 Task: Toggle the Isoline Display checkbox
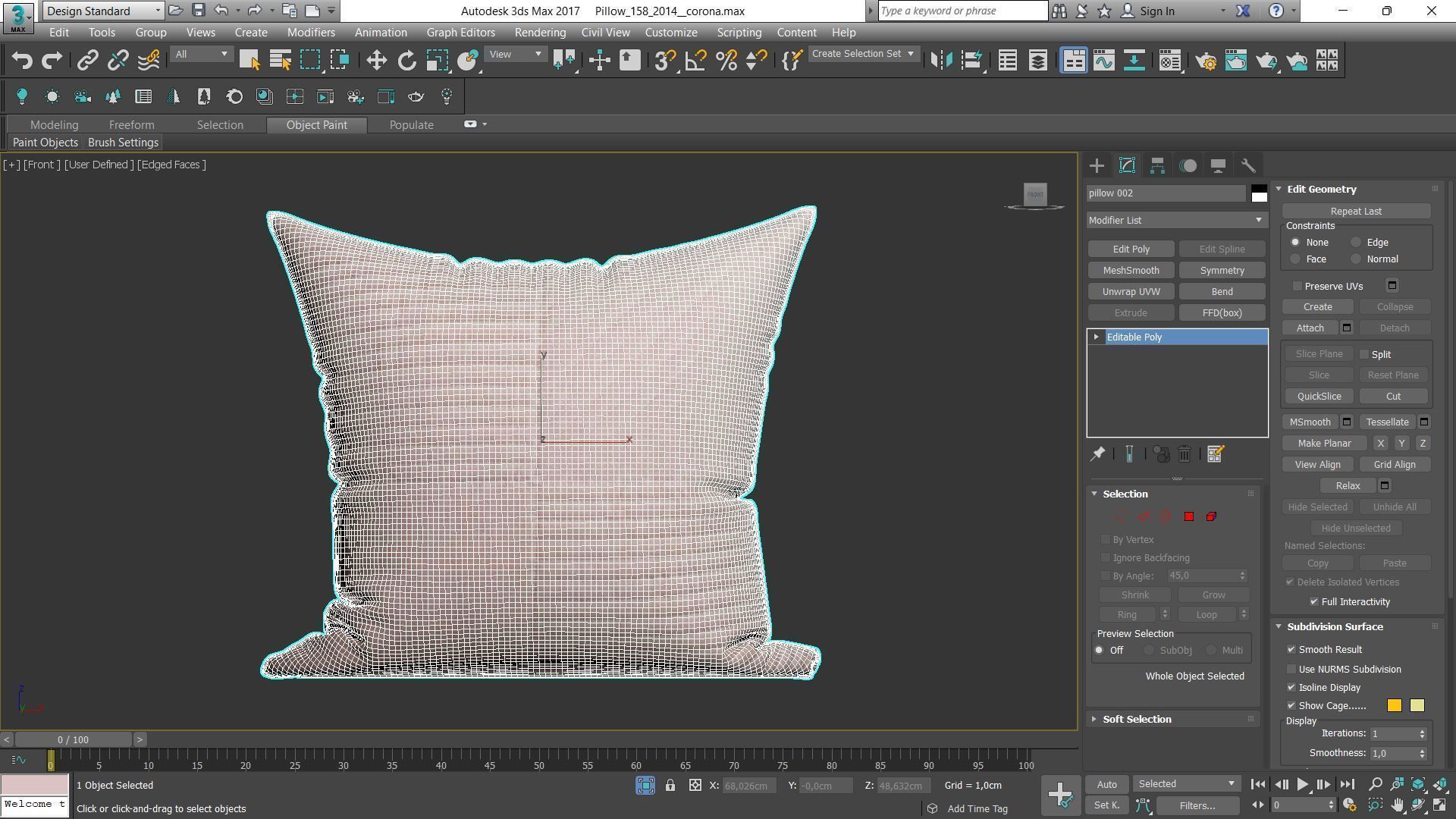tap(1291, 687)
